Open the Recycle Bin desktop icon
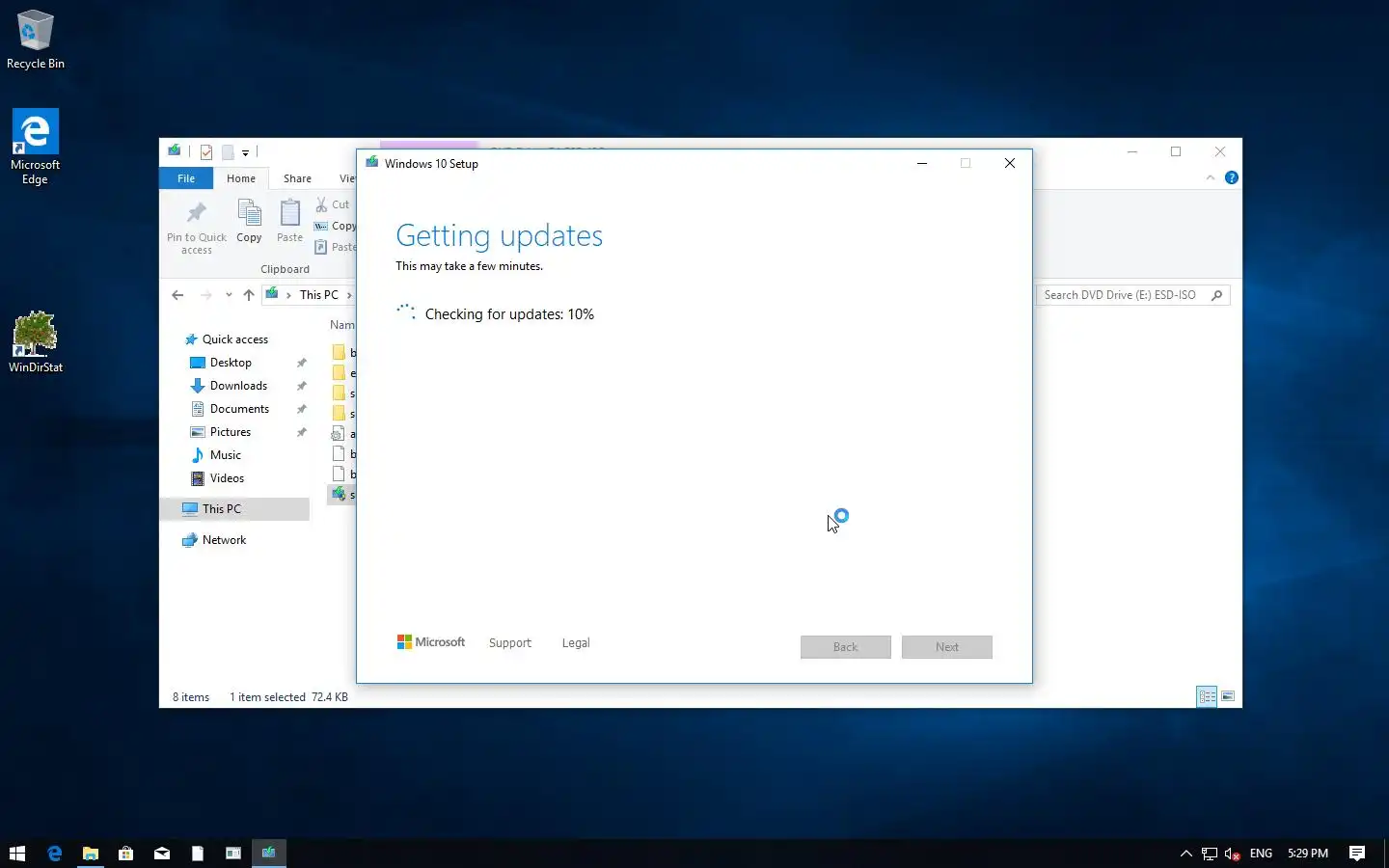 [36, 39]
